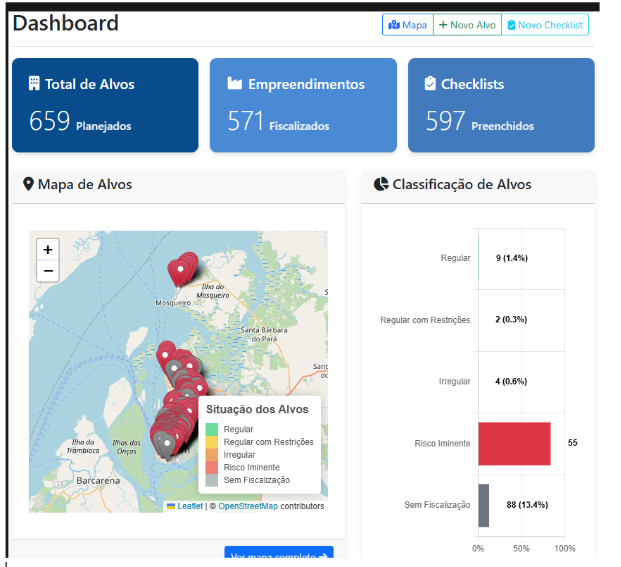
Task: Click the location pin icon beside Mapa de Alvos
Action: [28, 184]
